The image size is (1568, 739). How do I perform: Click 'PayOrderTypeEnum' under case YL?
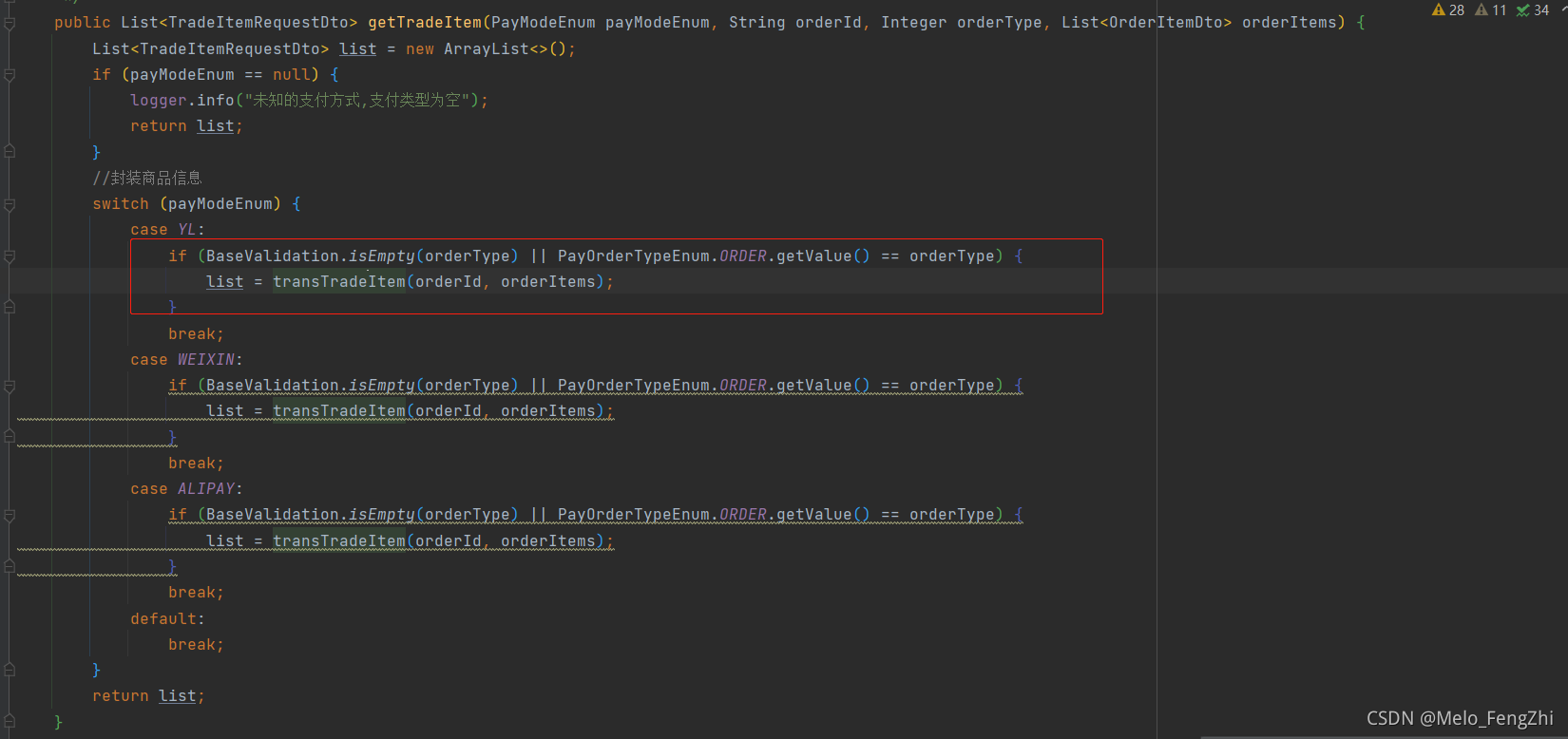tap(634, 256)
